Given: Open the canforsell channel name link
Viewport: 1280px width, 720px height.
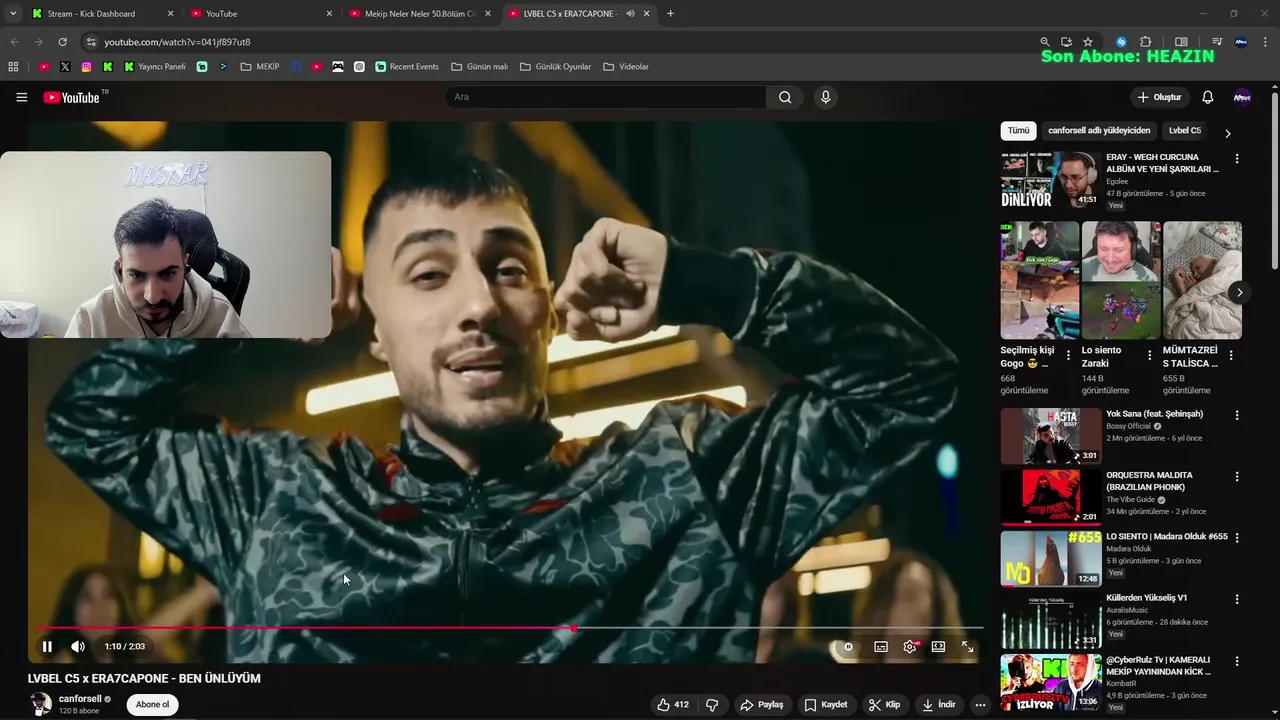Looking at the screenshot, I should coord(80,699).
